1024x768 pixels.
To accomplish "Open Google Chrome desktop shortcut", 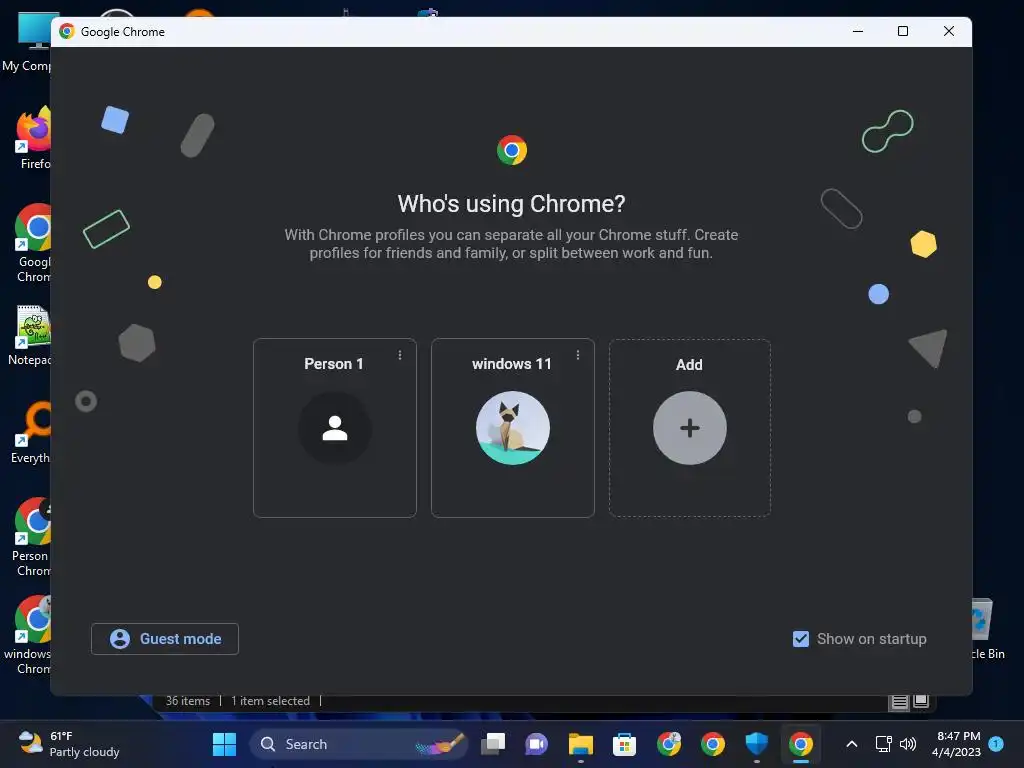I will pos(33,243).
